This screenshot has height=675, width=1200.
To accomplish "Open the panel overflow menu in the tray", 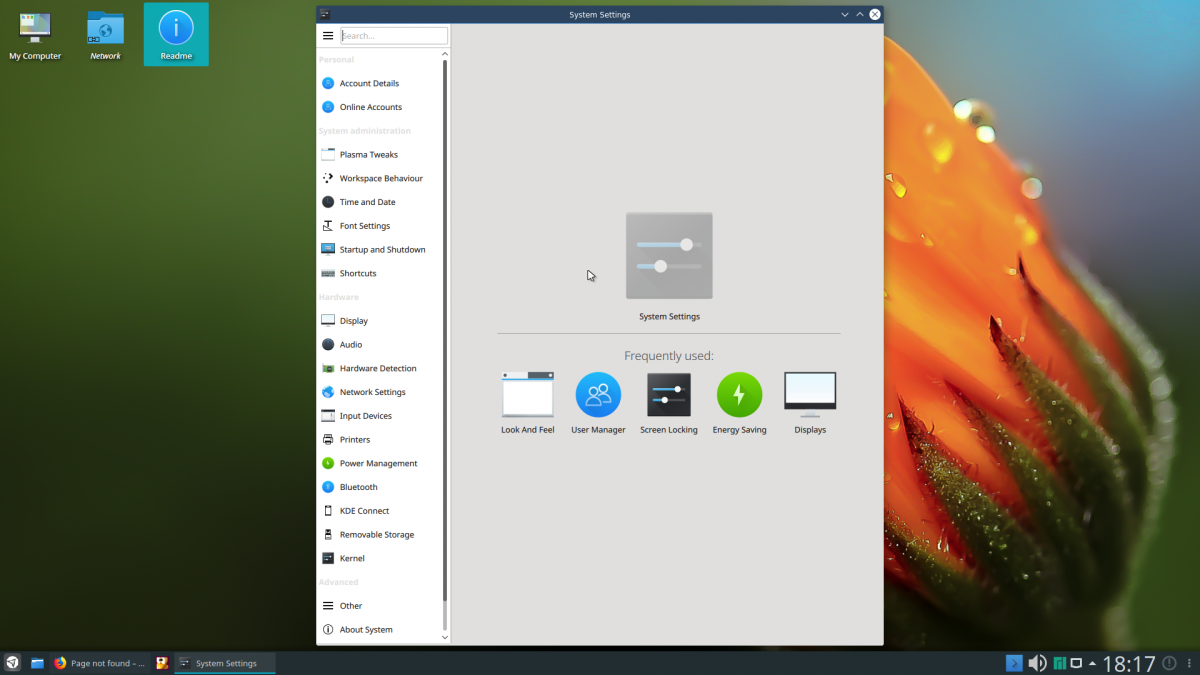I will 1188,662.
